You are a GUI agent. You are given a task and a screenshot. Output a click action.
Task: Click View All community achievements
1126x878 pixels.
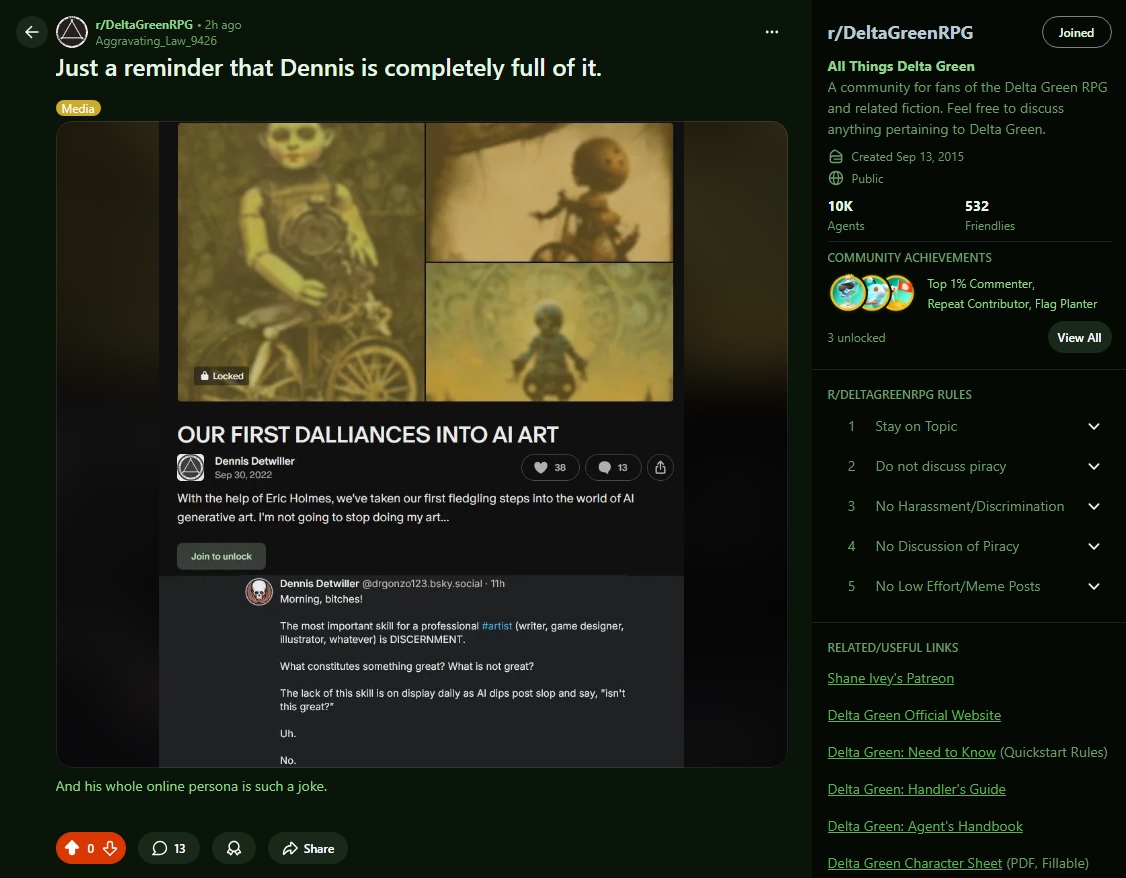pos(1079,337)
